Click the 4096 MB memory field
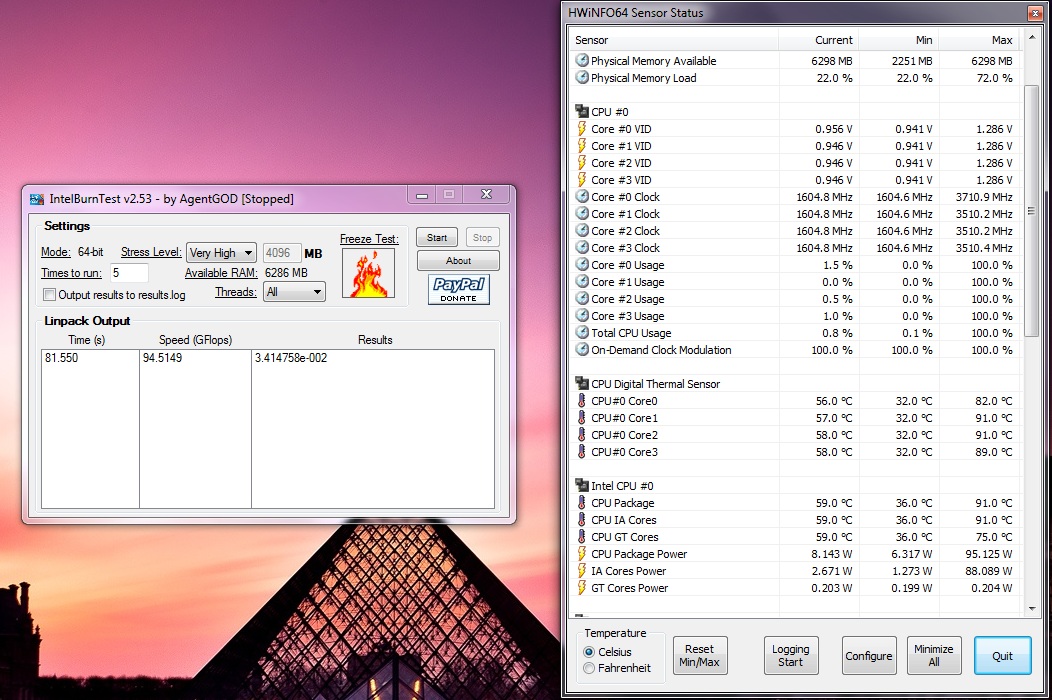 (282, 253)
